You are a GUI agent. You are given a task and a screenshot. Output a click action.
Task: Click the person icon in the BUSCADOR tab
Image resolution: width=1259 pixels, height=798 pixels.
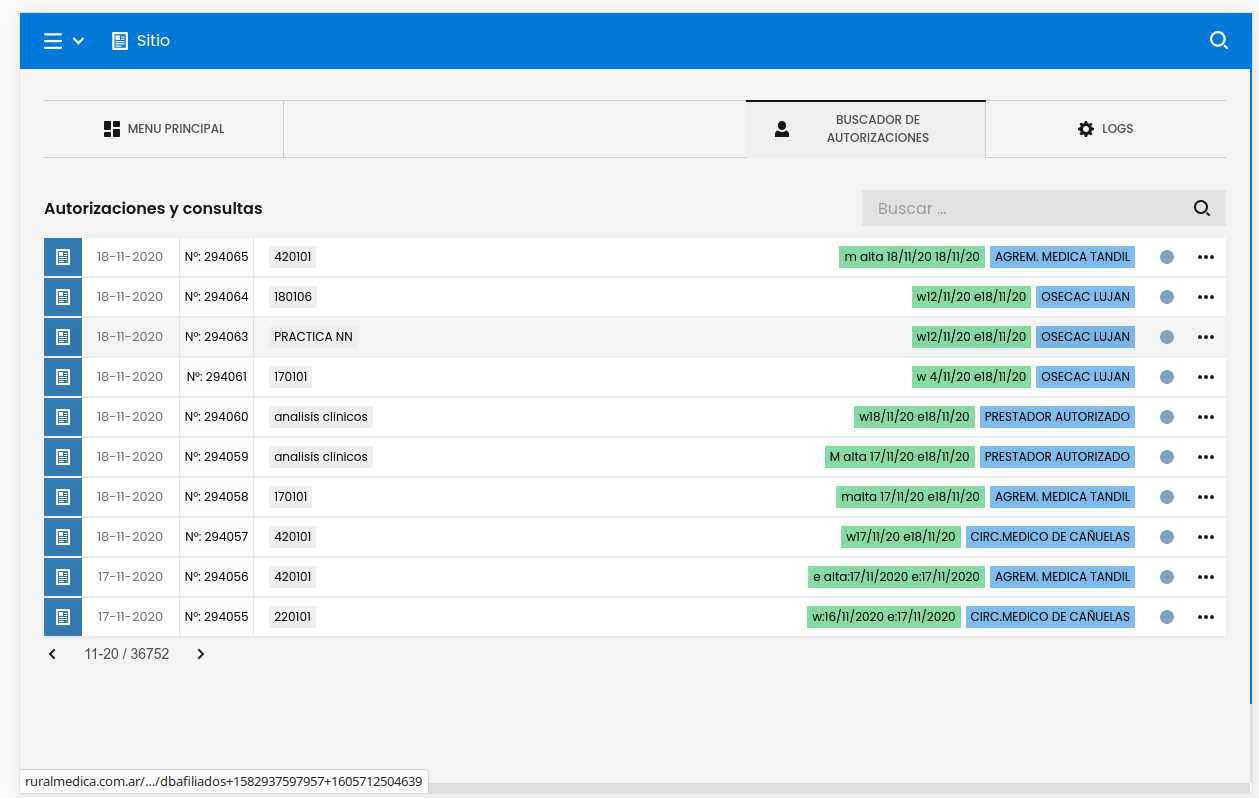[782, 129]
